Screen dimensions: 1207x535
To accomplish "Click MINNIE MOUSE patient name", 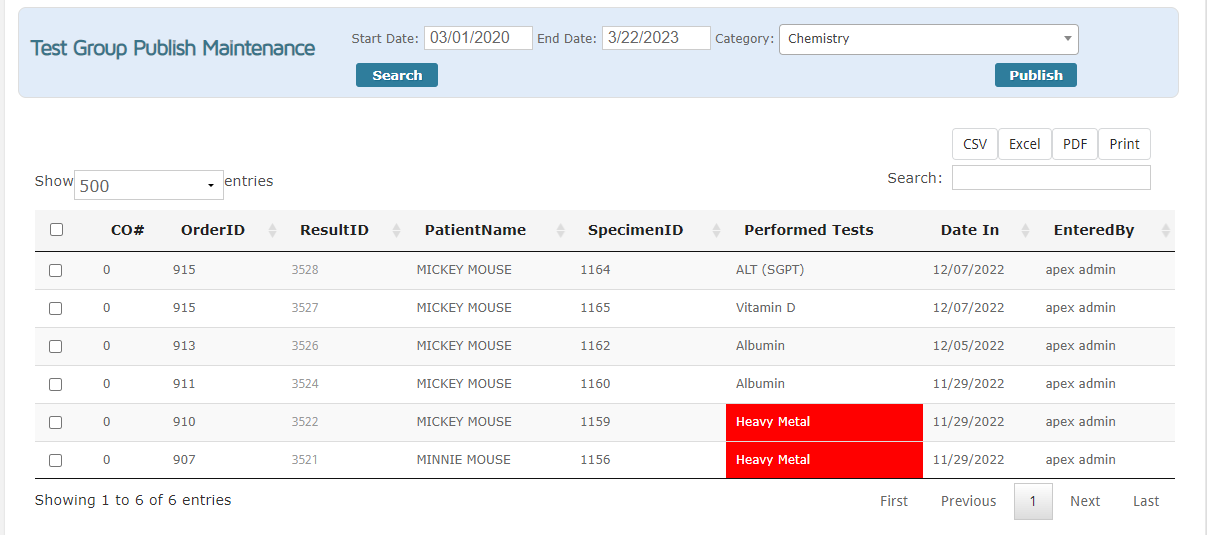I will click(x=463, y=460).
